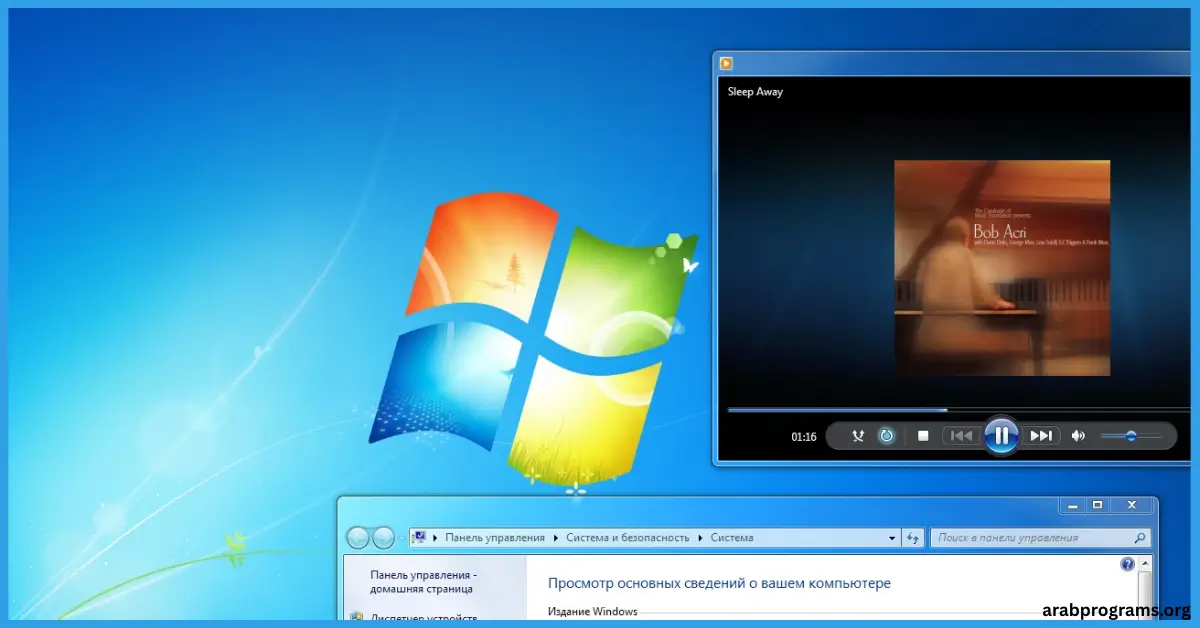The image size is (1200, 628).
Task: Click the Media Player title bar icon
Action: click(x=727, y=64)
